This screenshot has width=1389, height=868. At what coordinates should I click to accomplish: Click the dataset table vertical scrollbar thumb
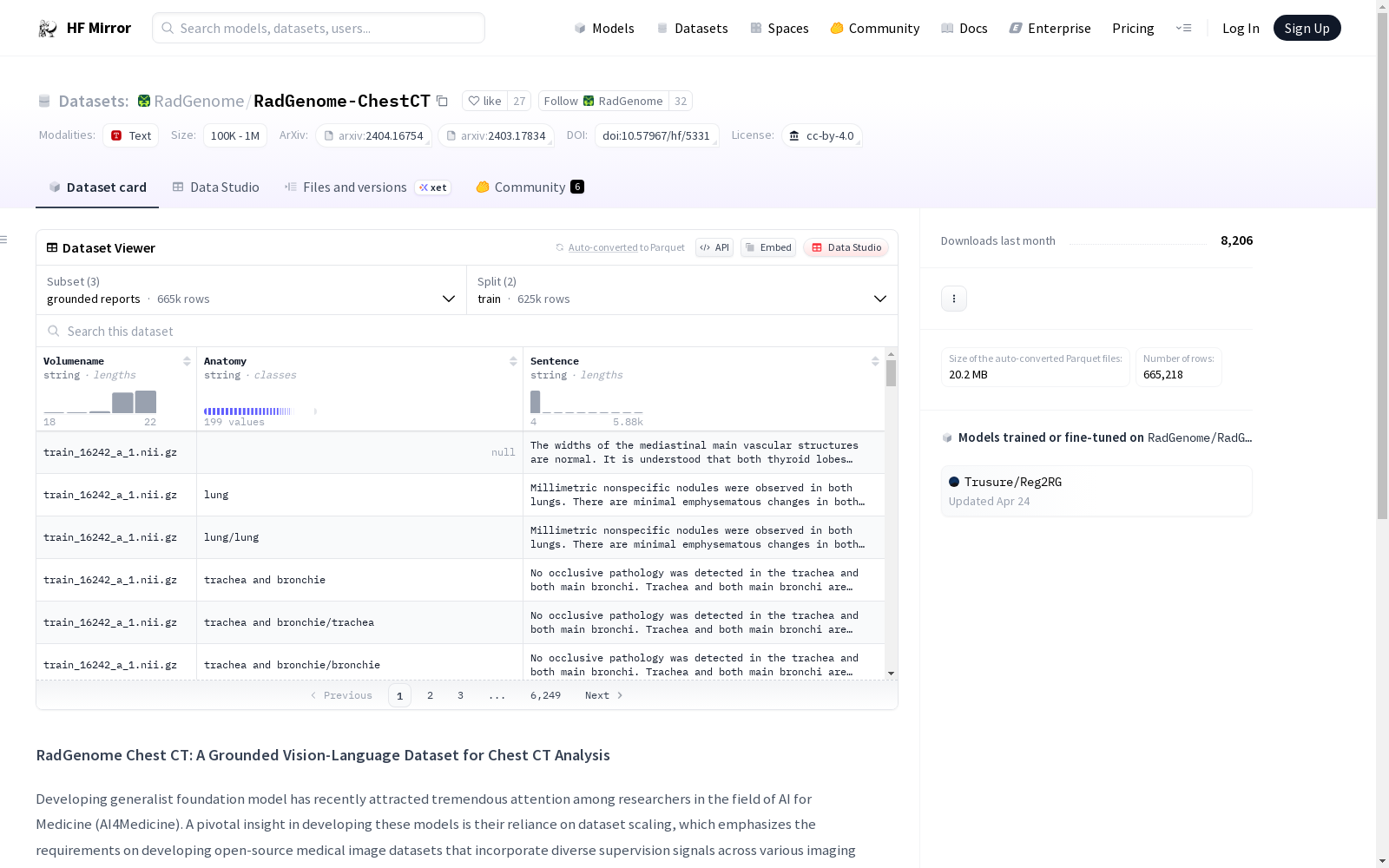click(891, 373)
